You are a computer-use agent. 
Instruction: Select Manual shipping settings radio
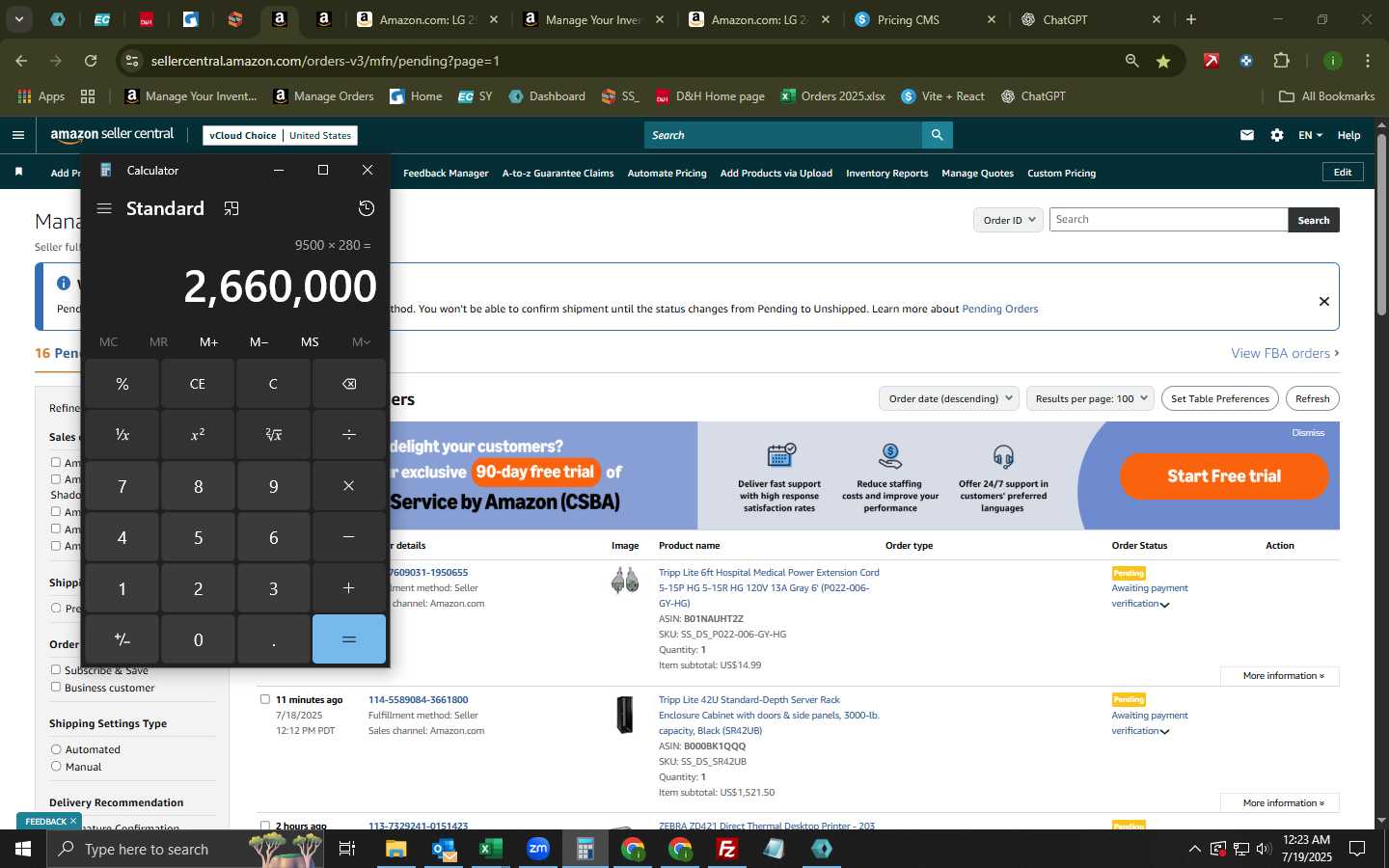[x=56, y=767]
